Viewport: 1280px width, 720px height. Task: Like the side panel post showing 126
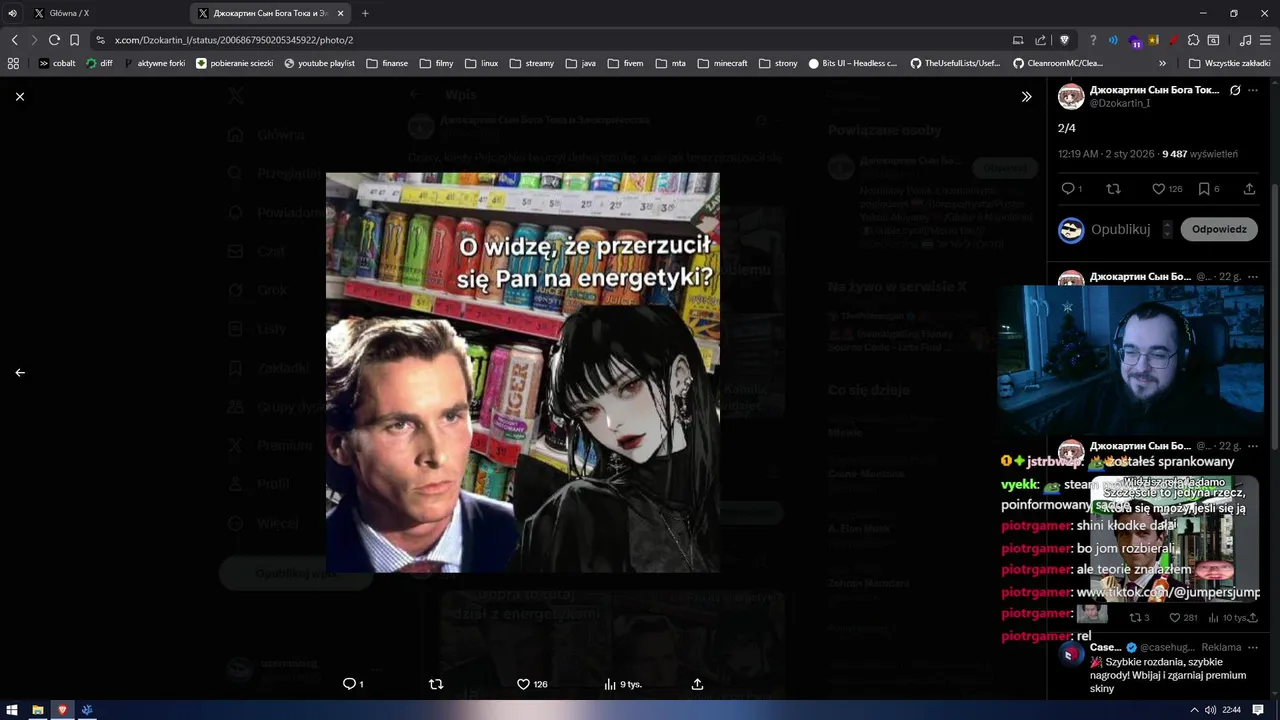(x=1167, y=189)
